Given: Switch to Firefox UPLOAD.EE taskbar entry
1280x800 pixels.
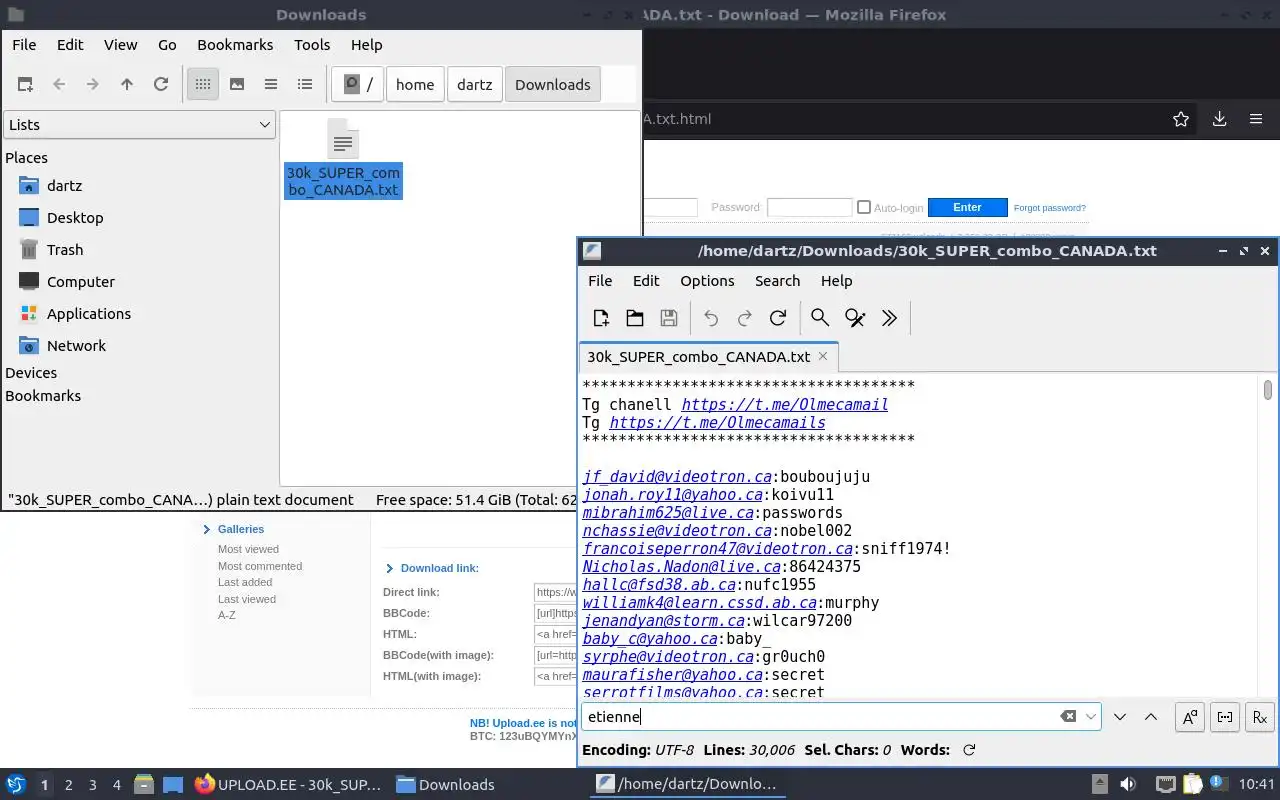Looking at the screenshot, I should pyautogui.click(x=287, y=785).
